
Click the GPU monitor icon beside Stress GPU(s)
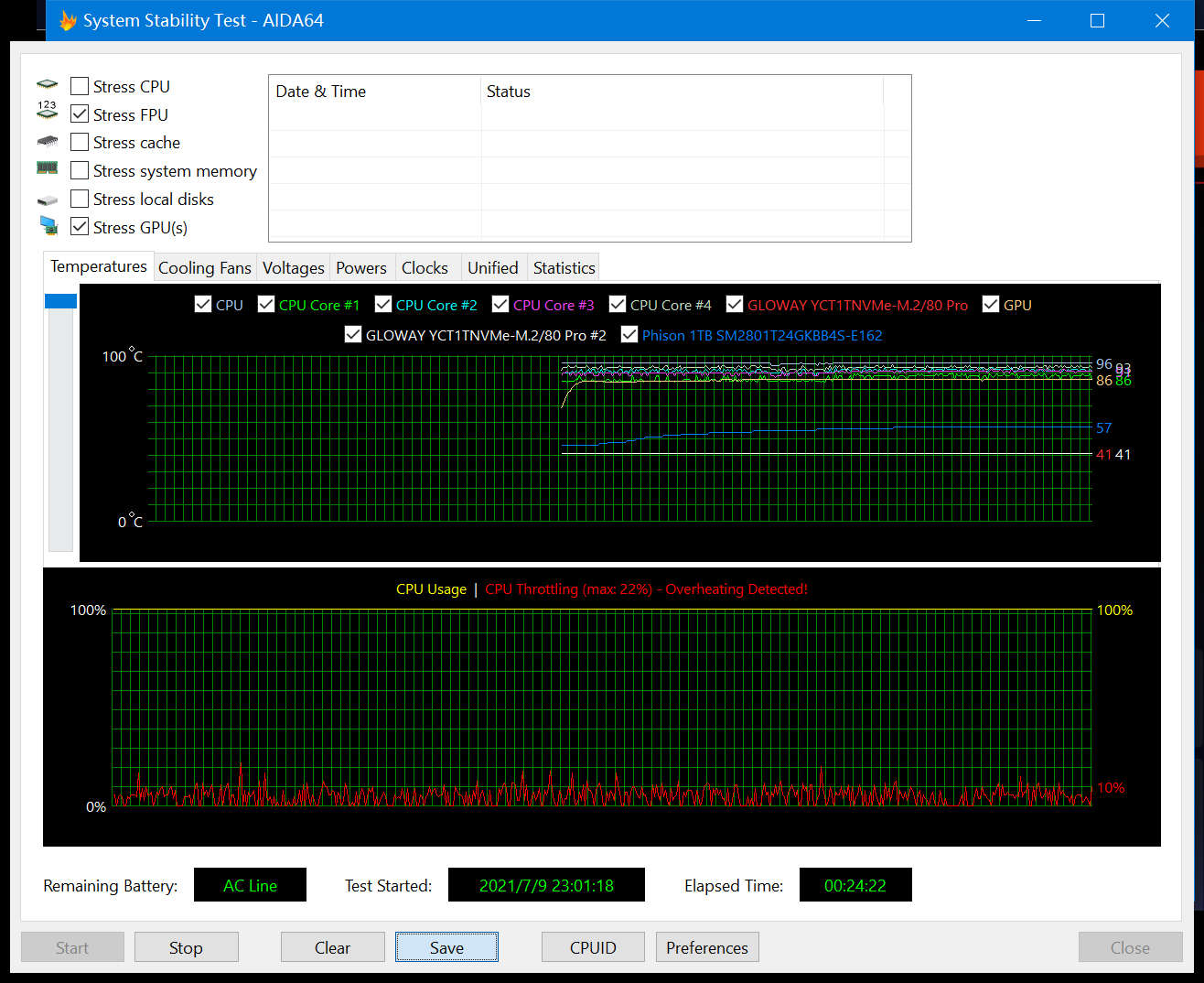pos(48,225)
